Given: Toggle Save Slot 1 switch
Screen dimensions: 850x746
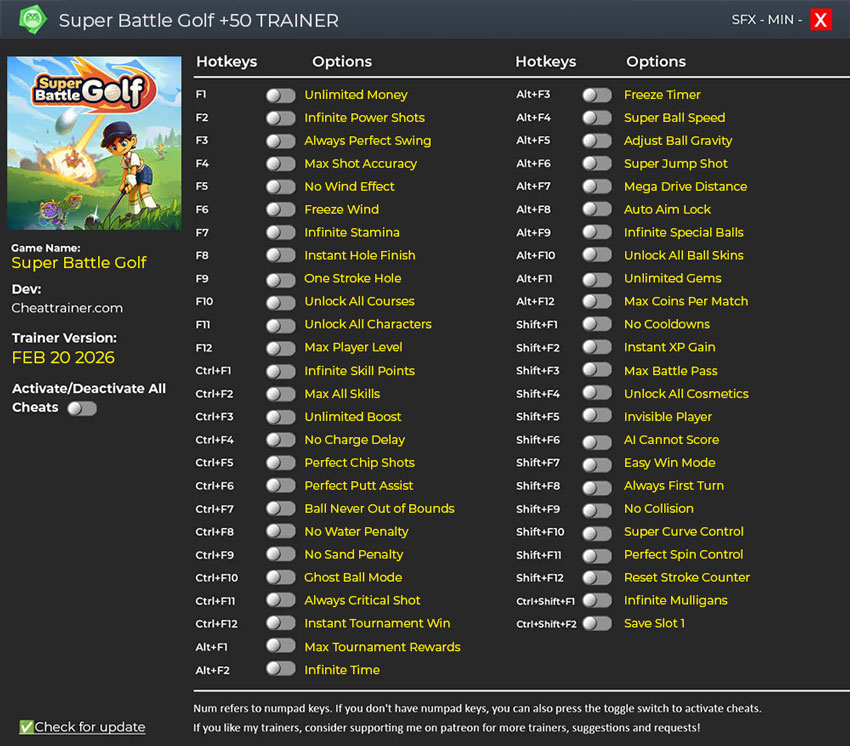Looking at the screenshot, I should [x=596, y=624].
